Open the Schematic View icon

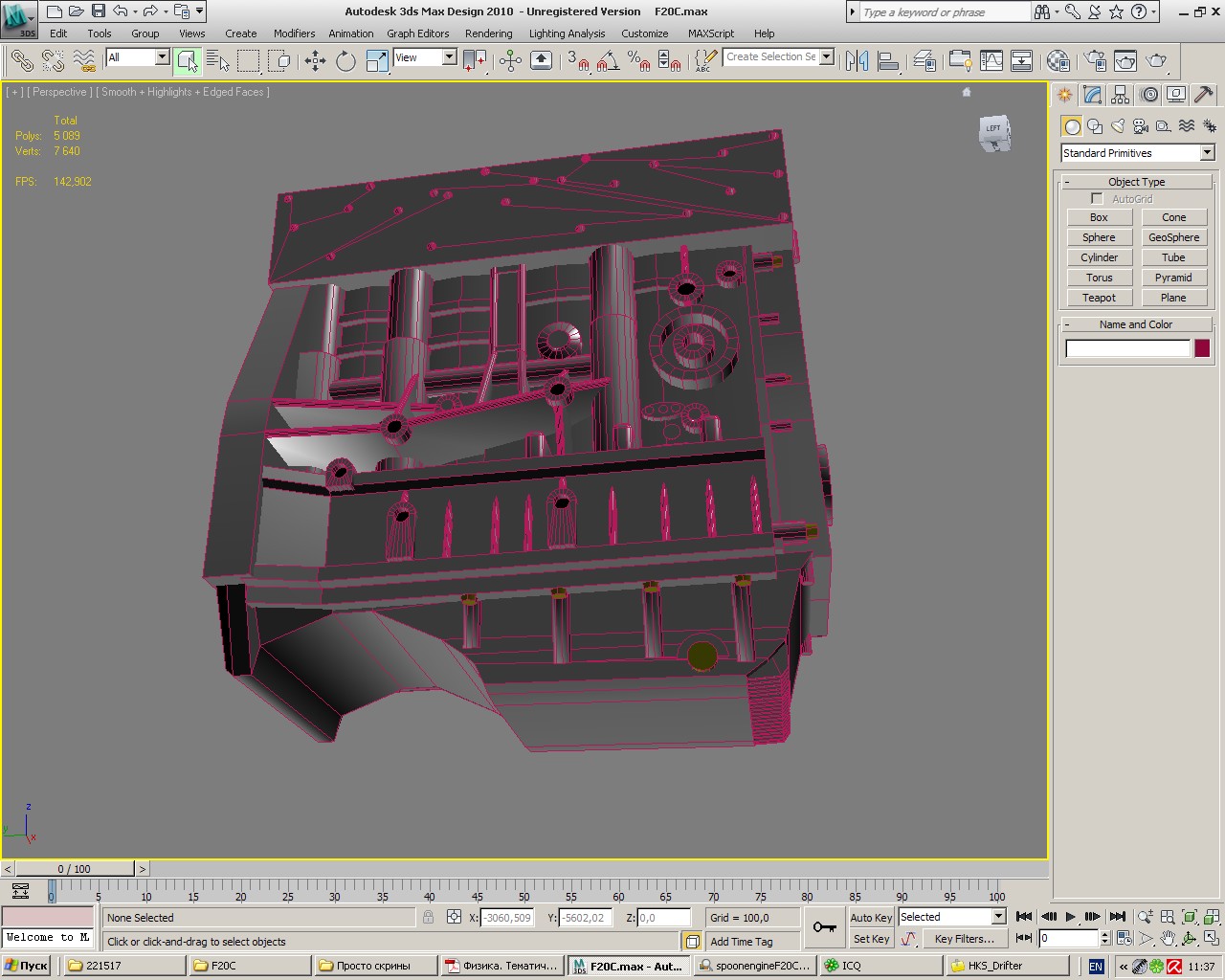pos(1022,61)
